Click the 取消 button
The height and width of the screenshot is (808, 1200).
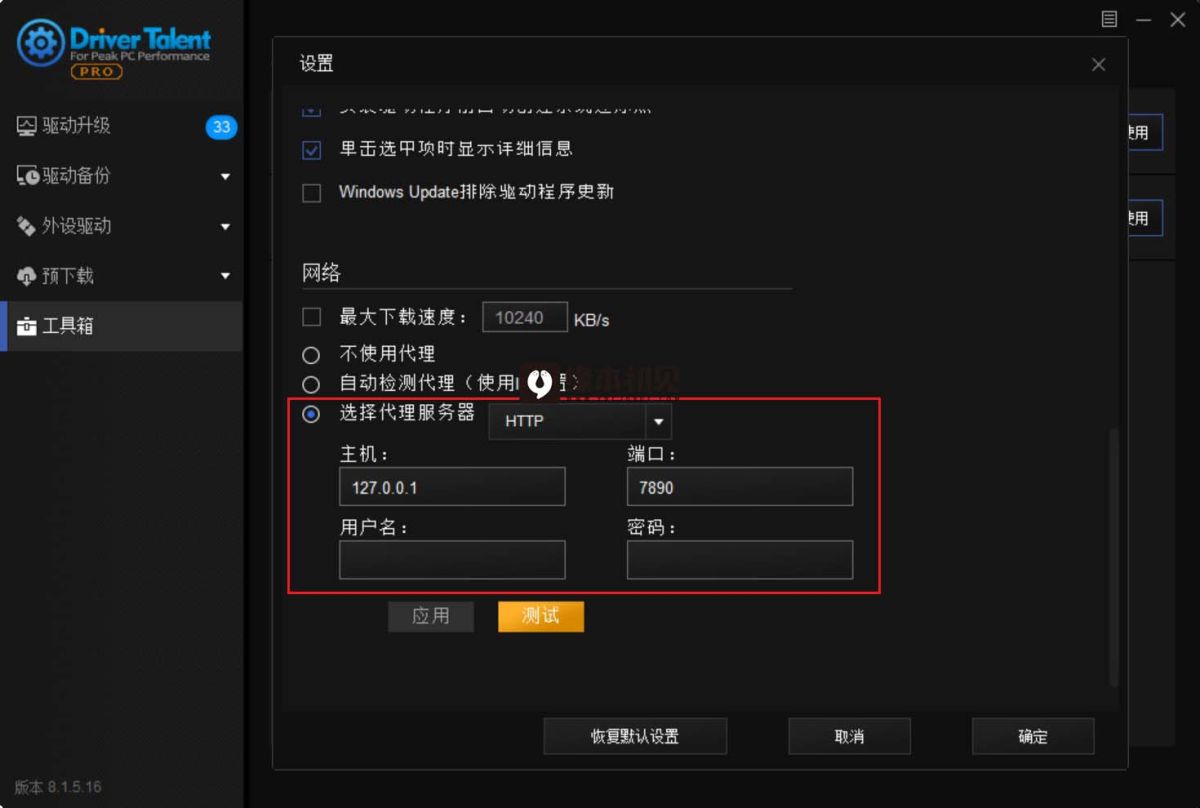tap(849, 736)
